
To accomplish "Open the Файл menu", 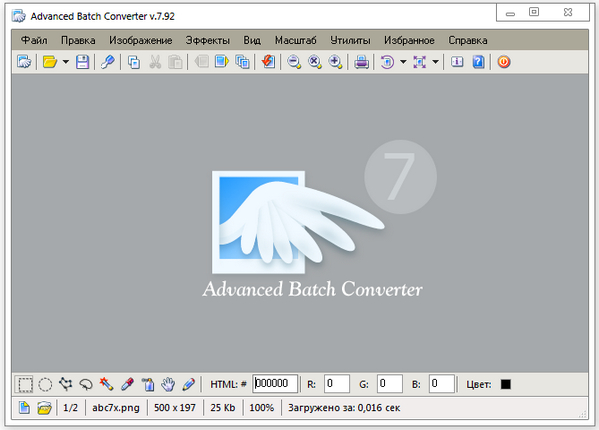I will (x=34, y=40).
